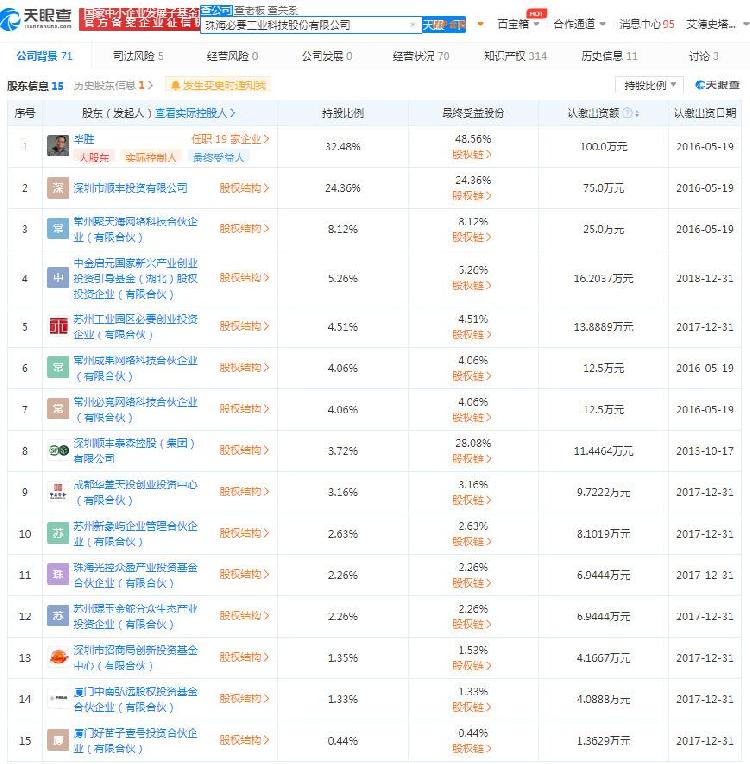
Task: Expand 股权链 in shareholder row 1
Action: pyautogui.click(x=472, y=154)
